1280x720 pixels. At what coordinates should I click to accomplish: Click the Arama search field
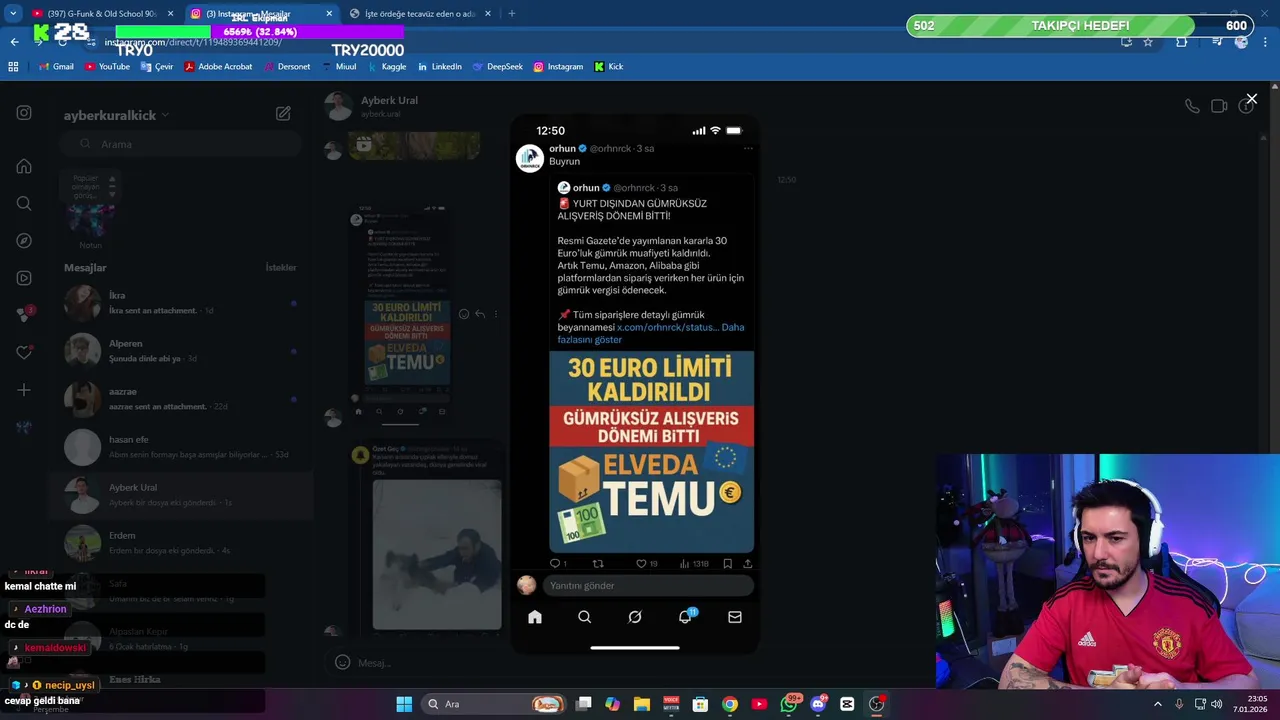pos(180,144)
